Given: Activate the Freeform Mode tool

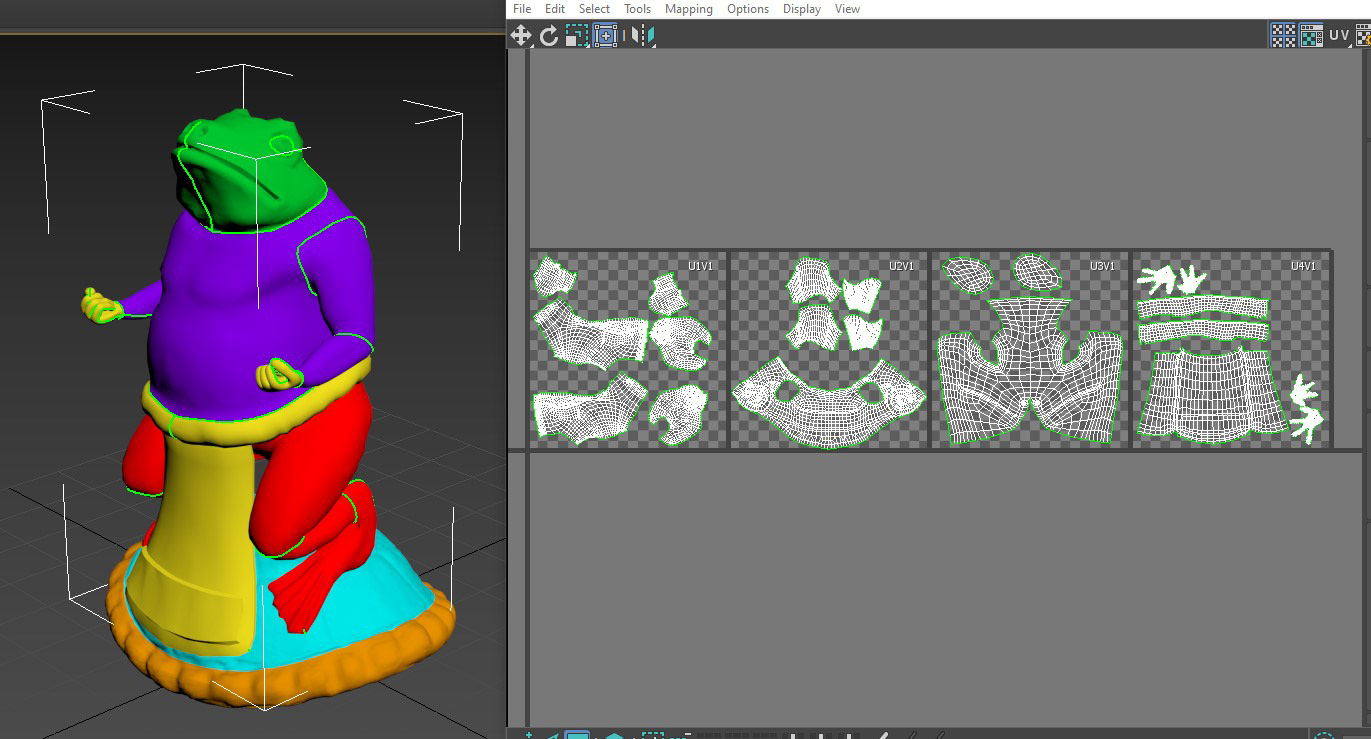Looking at the screenshot, I should tap(605, 36).
